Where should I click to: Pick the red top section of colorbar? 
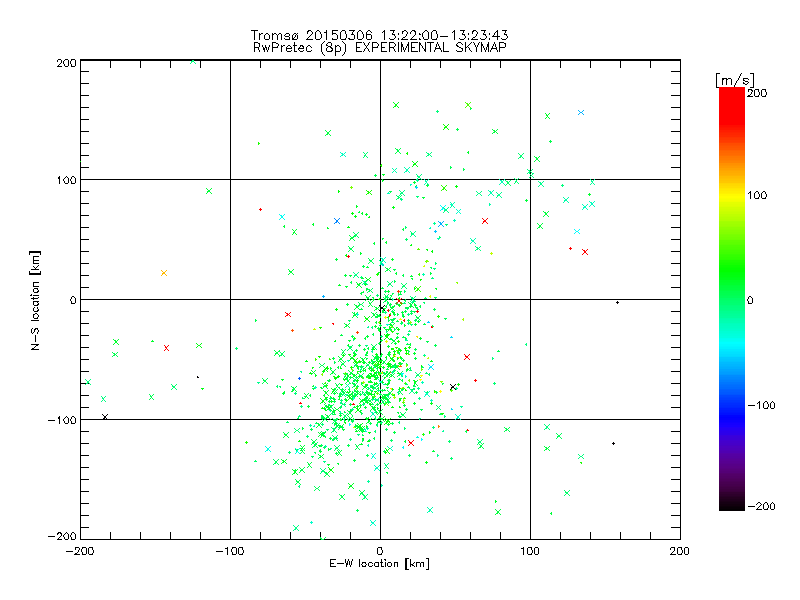coord(732,105)
